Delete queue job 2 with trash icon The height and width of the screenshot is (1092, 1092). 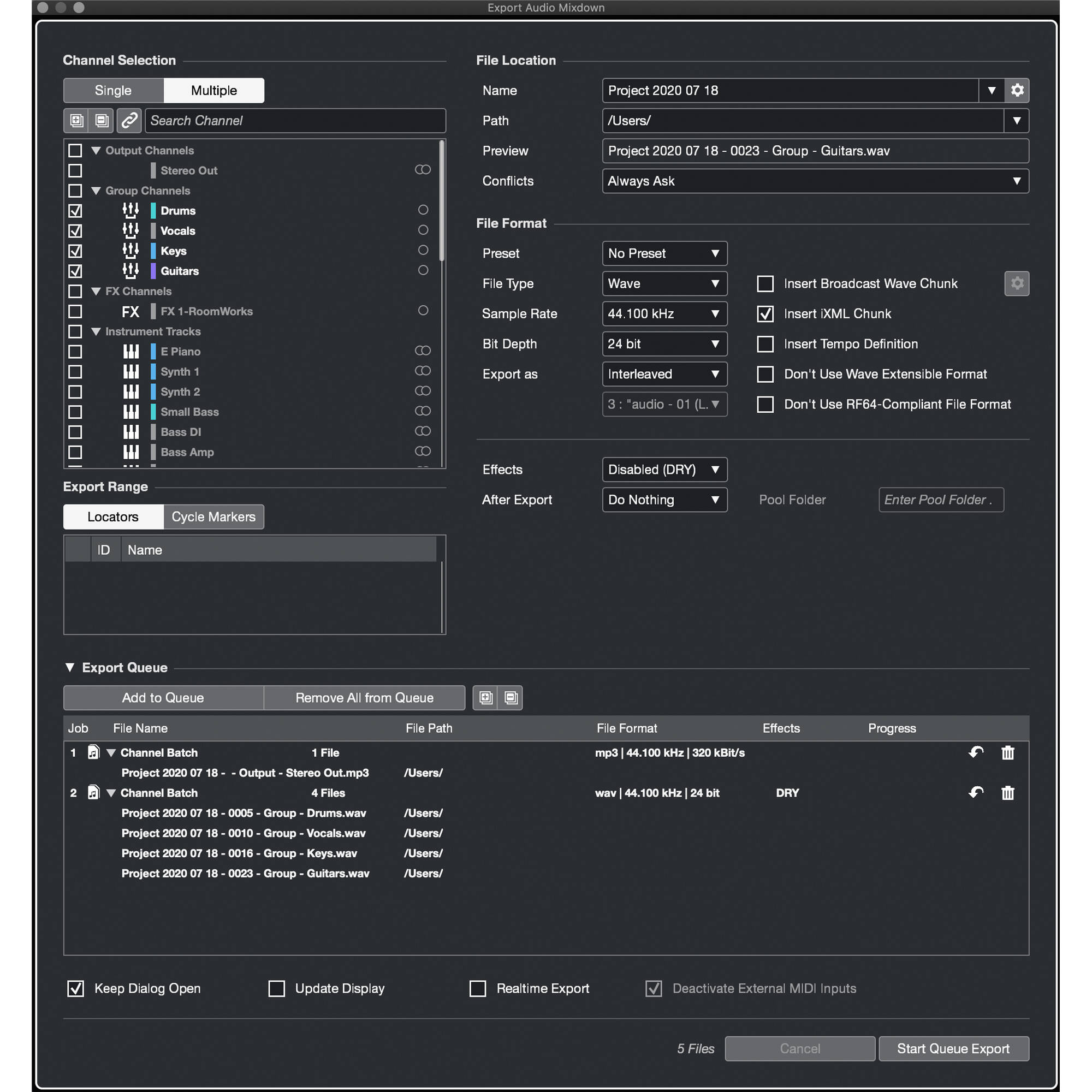coord(1007,793)
